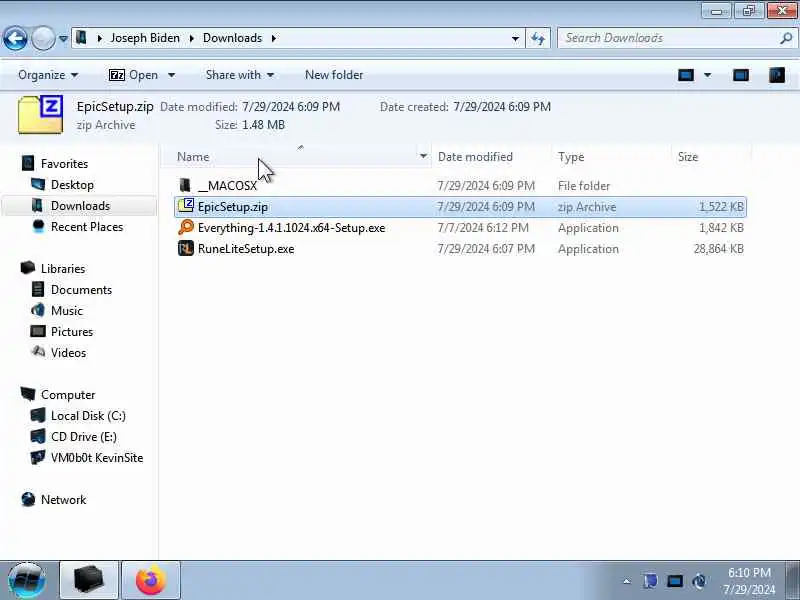Click the 7/7/2024 6:12 PM date cell
This screenshot has width=800, height=600.
[483, 228]
